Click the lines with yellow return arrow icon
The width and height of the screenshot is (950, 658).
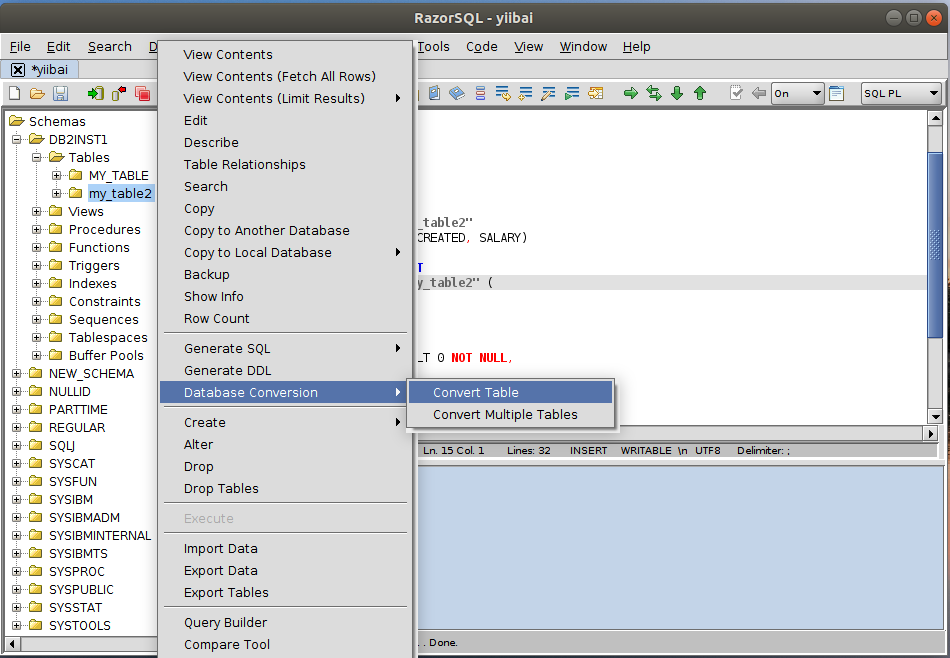tap(502, 93)
